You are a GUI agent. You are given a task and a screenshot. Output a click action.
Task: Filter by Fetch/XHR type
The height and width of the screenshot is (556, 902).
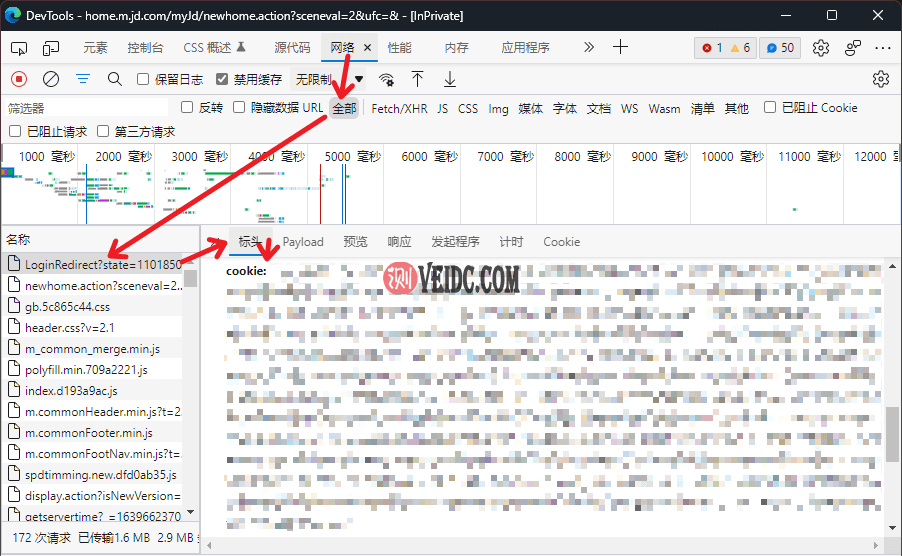click(399, 108)
